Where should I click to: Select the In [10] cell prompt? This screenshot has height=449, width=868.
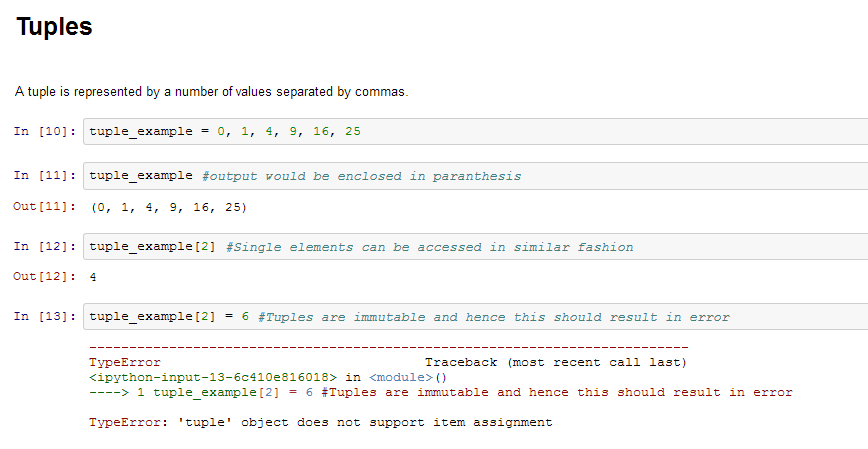tap(46, 132)
